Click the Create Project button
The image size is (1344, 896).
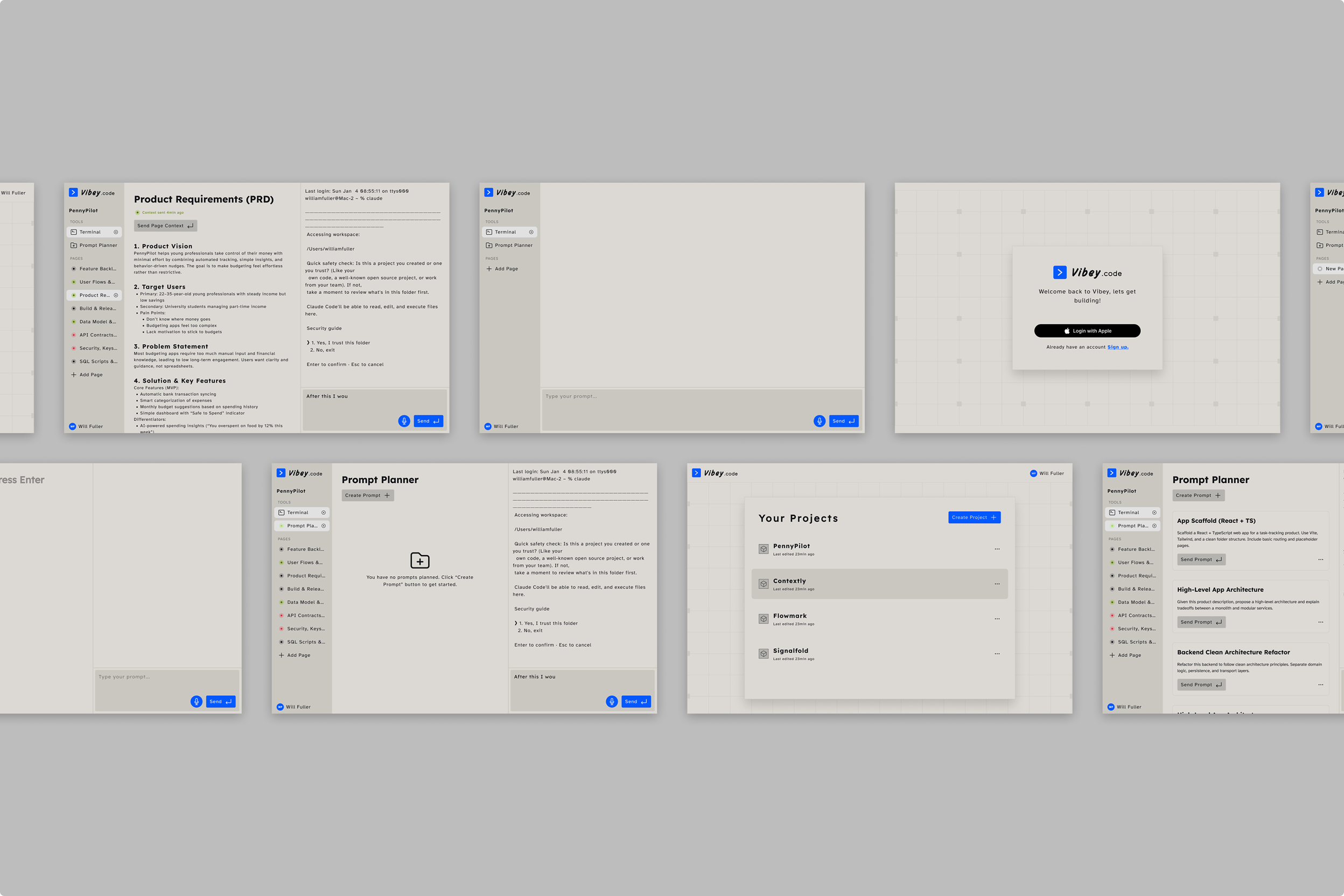(974, 517)
